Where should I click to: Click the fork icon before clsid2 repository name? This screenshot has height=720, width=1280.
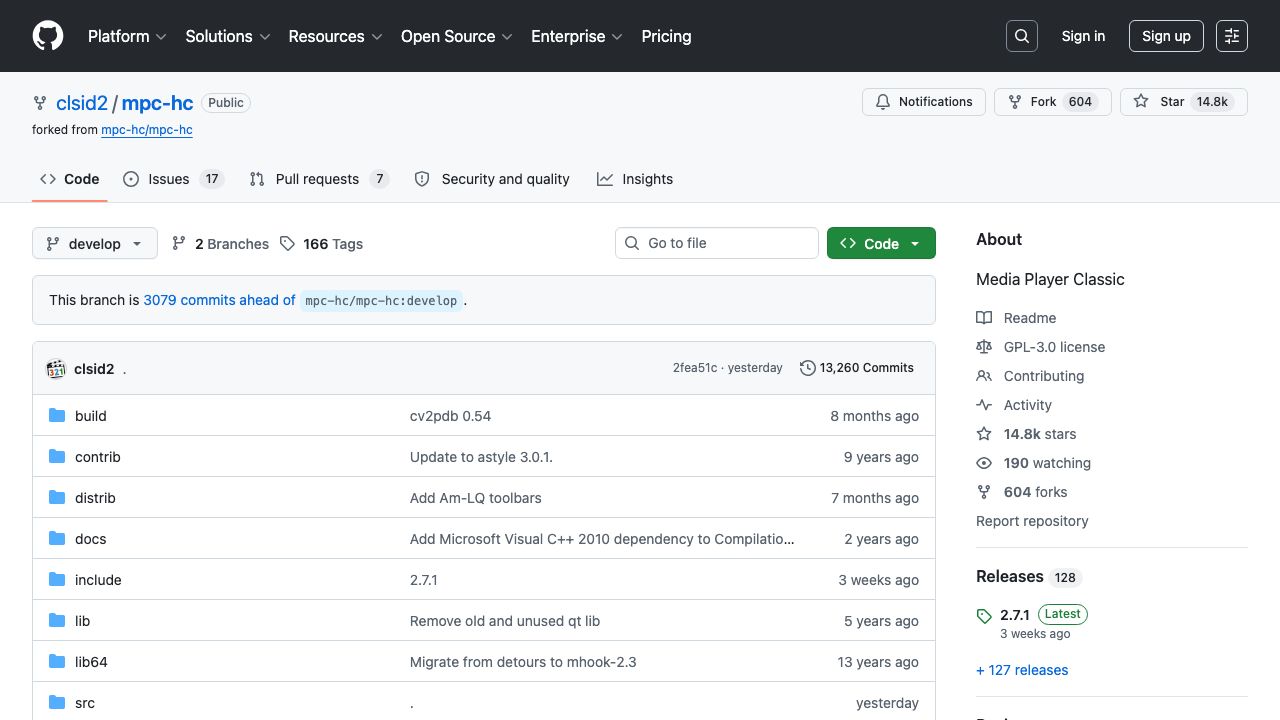coord(40,103)
